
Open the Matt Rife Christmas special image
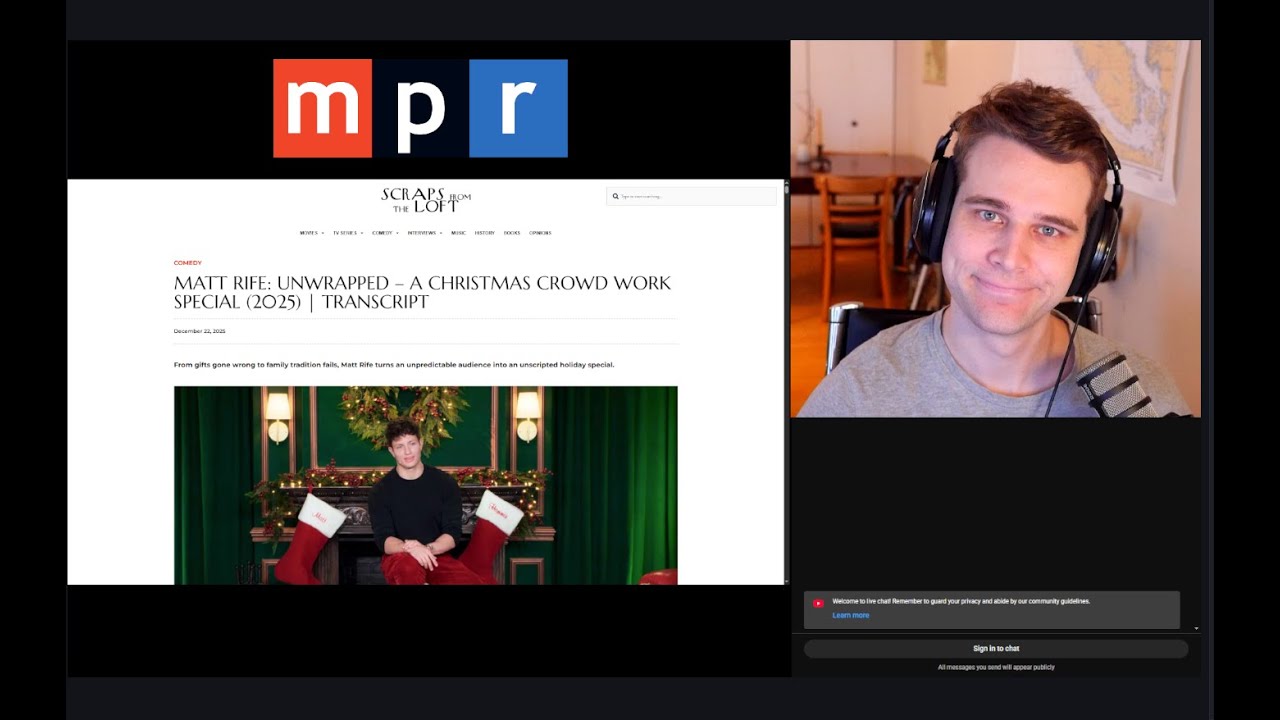(426, 485)
